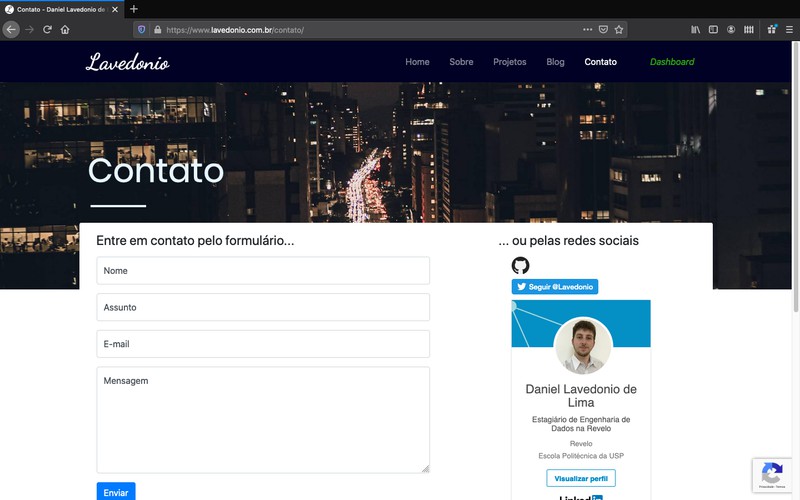
Task: Open the Blog page
Action: [x=555, y=62]
